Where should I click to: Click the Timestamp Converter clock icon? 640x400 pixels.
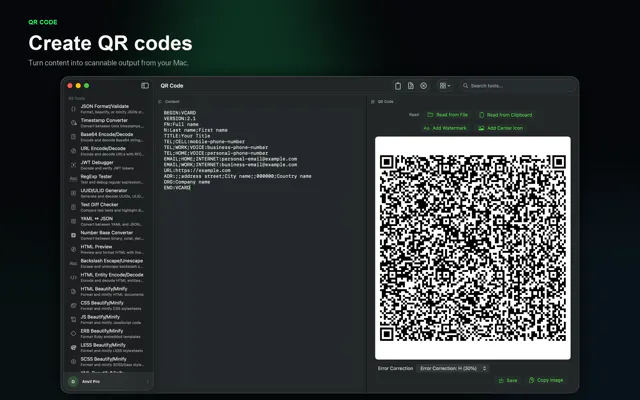click(73, 123)
